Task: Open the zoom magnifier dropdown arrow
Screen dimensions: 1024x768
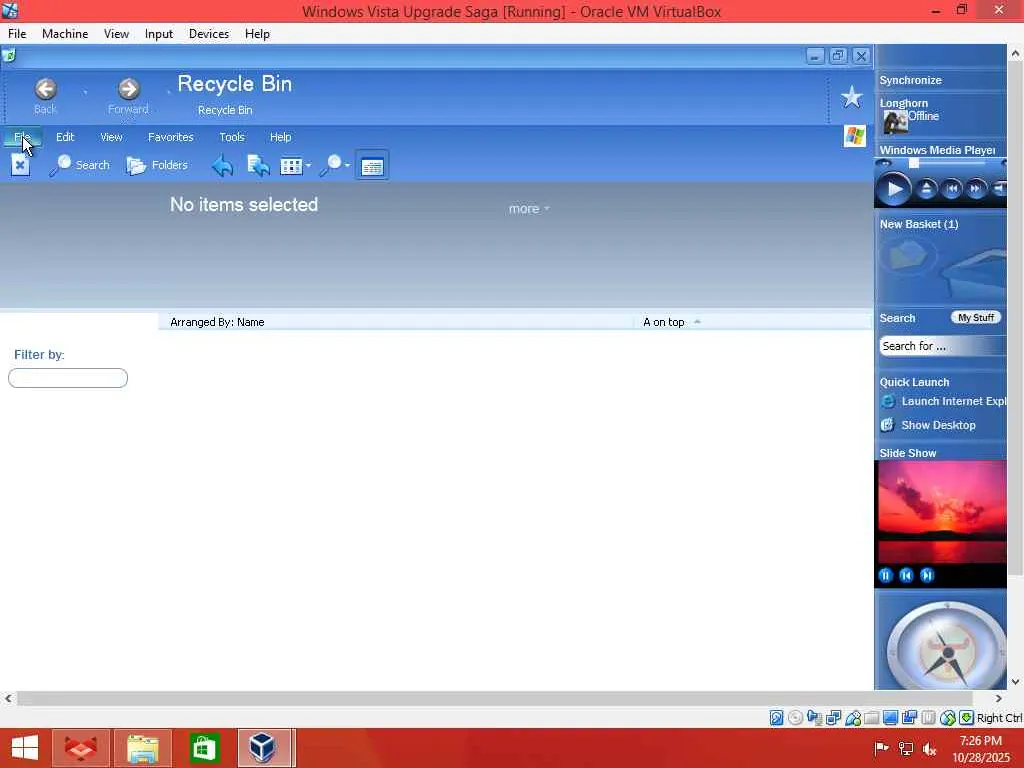Action: (x=347, y=165)
